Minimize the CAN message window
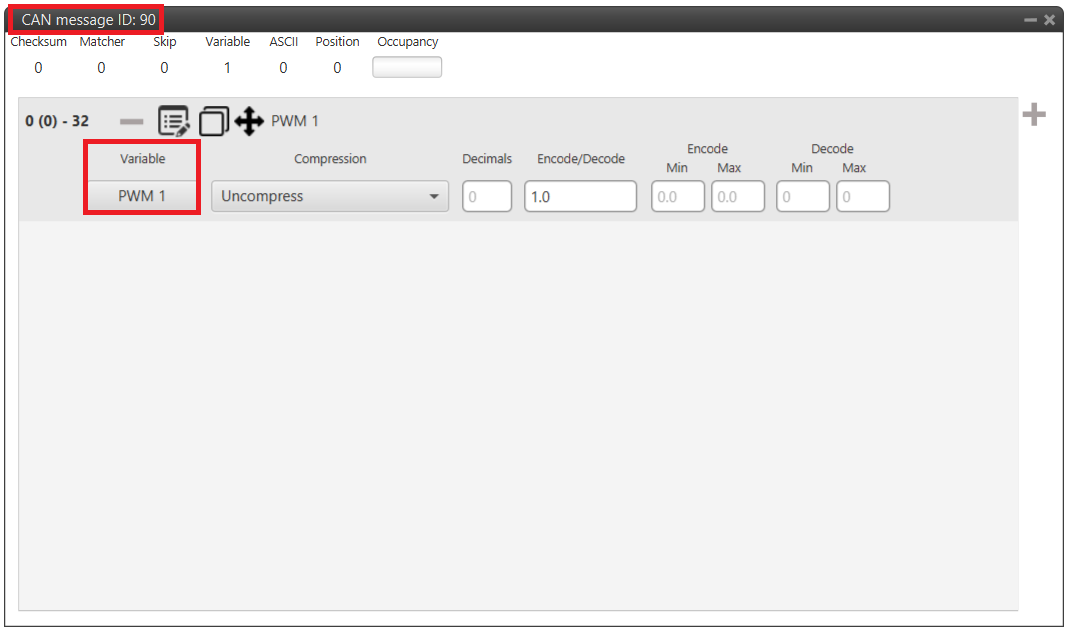 pyautogui.click(x=1030, y=20)
